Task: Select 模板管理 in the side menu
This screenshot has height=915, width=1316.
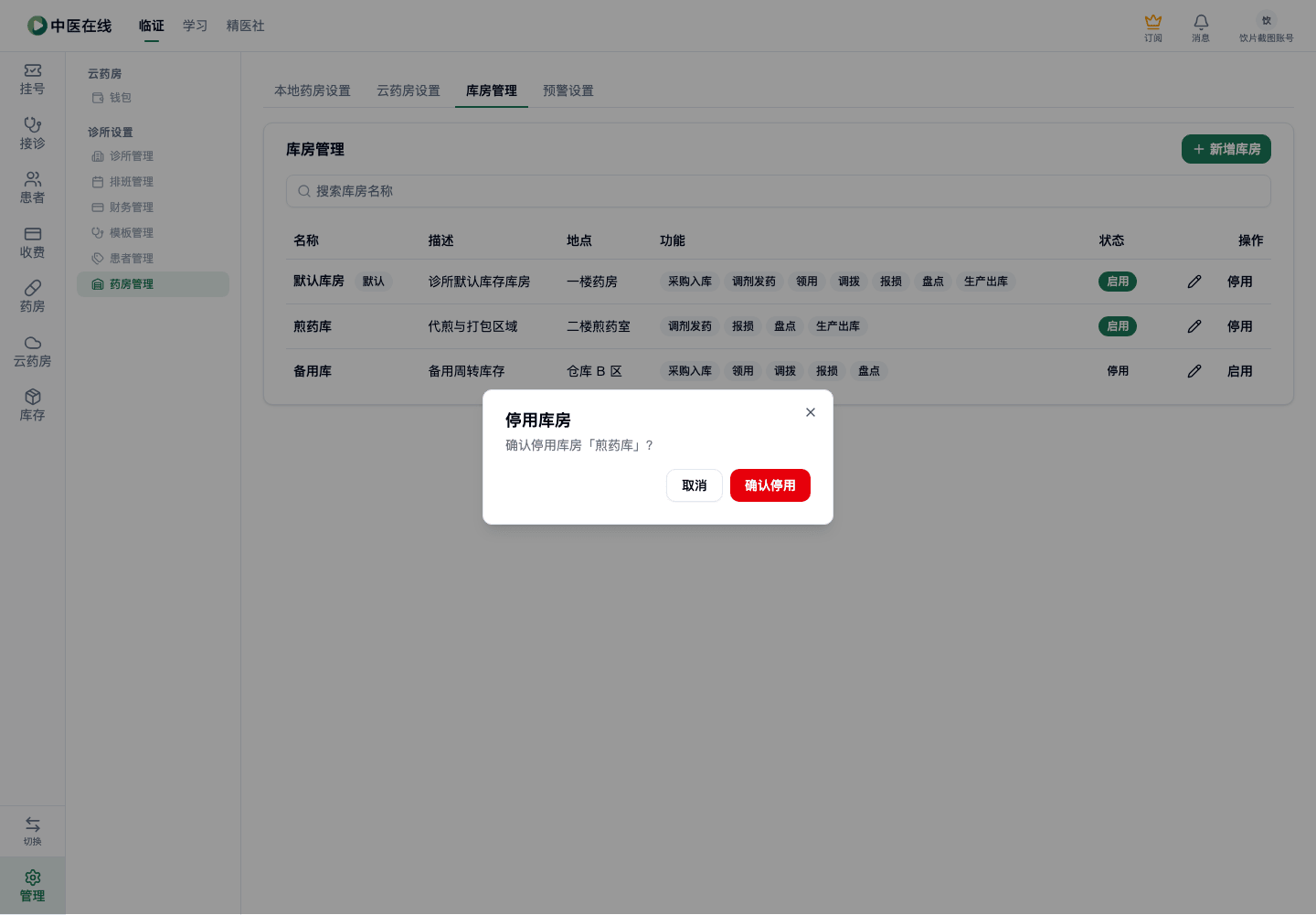Action: pos(153,233)
